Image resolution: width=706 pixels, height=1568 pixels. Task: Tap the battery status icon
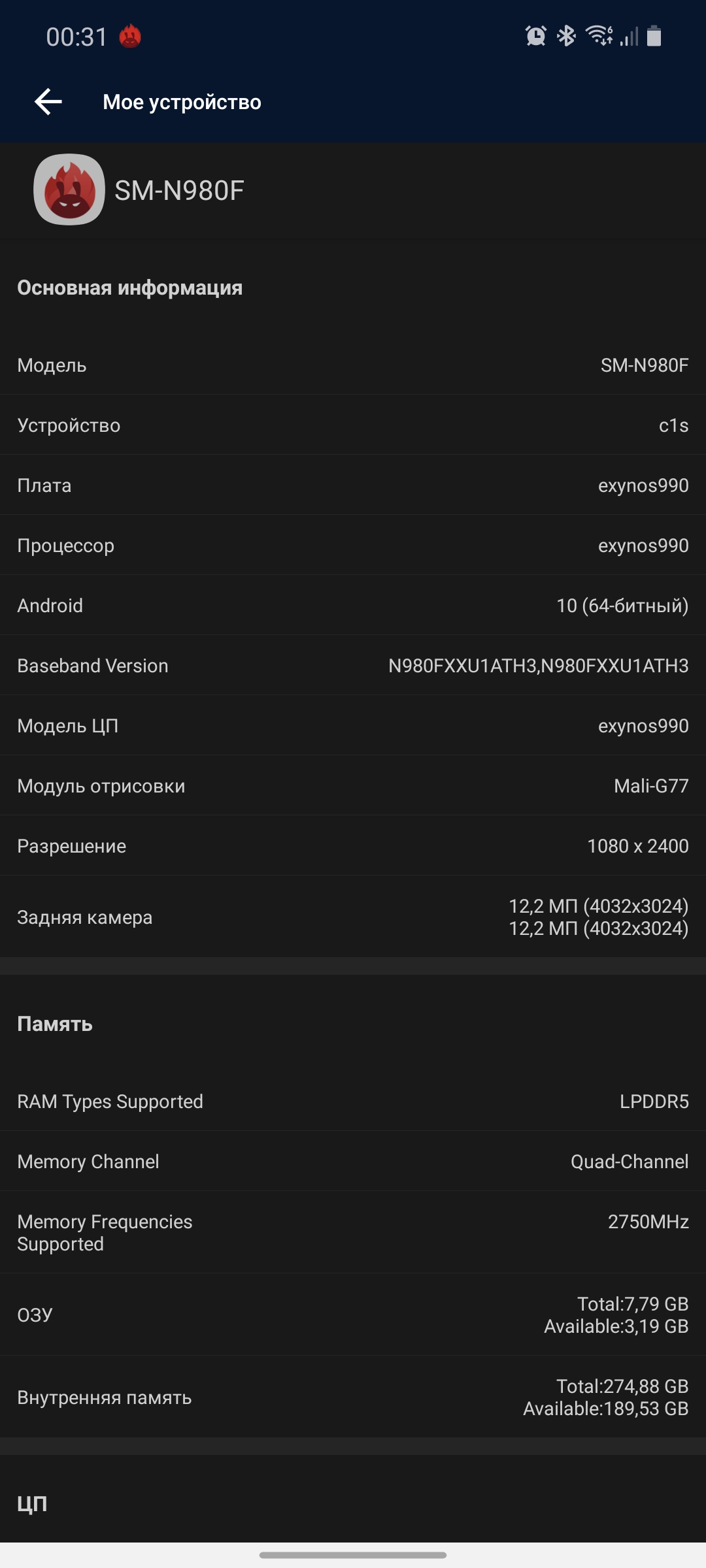coord(654,36)
